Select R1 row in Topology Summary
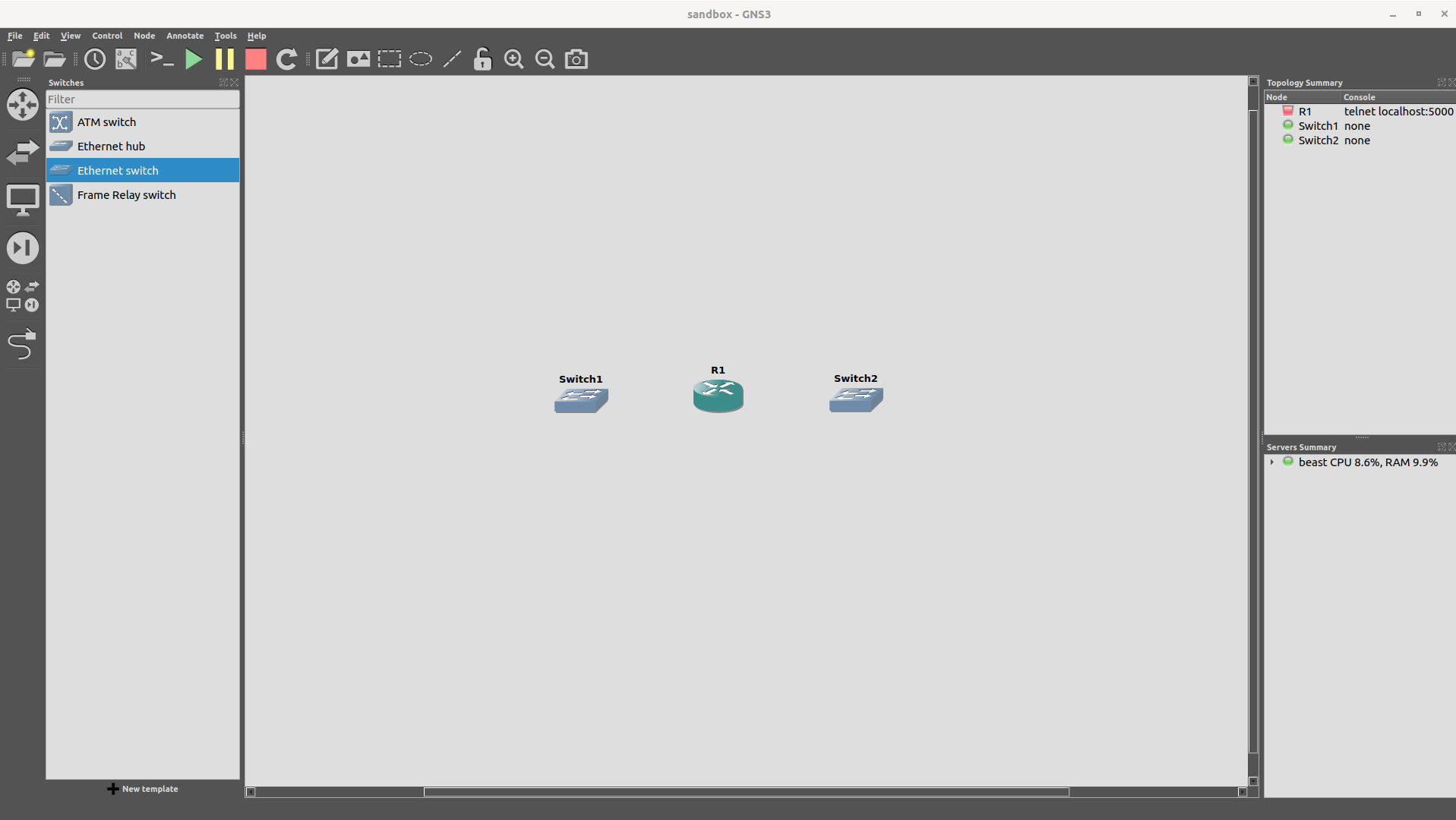This screenshot has width=1456, height=820. (x=1360, y=112)
